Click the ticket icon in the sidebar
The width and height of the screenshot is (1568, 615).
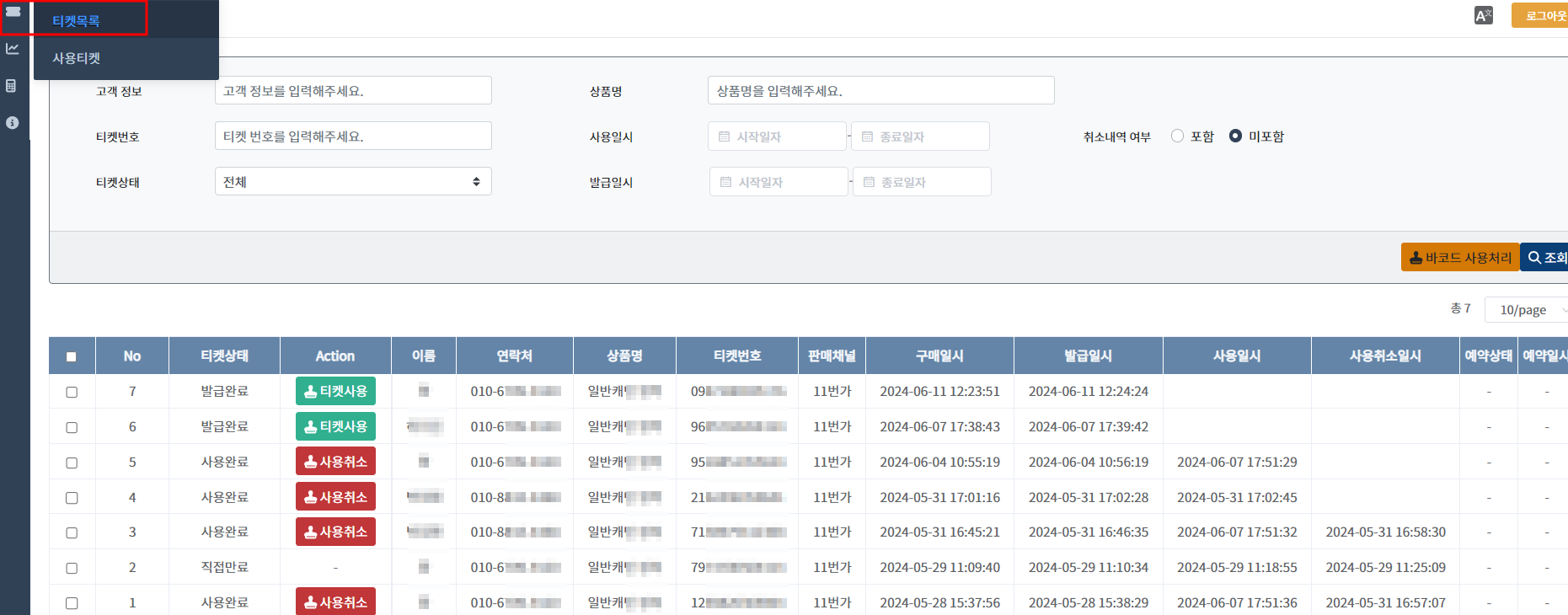(x=13, y=12)
